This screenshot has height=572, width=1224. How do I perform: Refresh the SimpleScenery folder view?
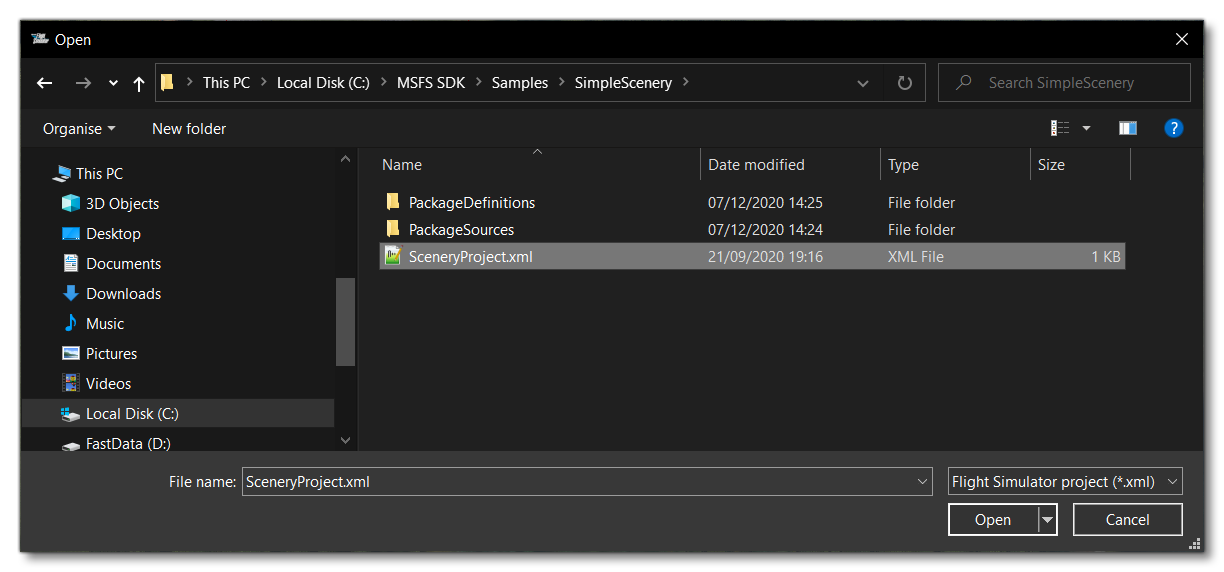[904, 83]
